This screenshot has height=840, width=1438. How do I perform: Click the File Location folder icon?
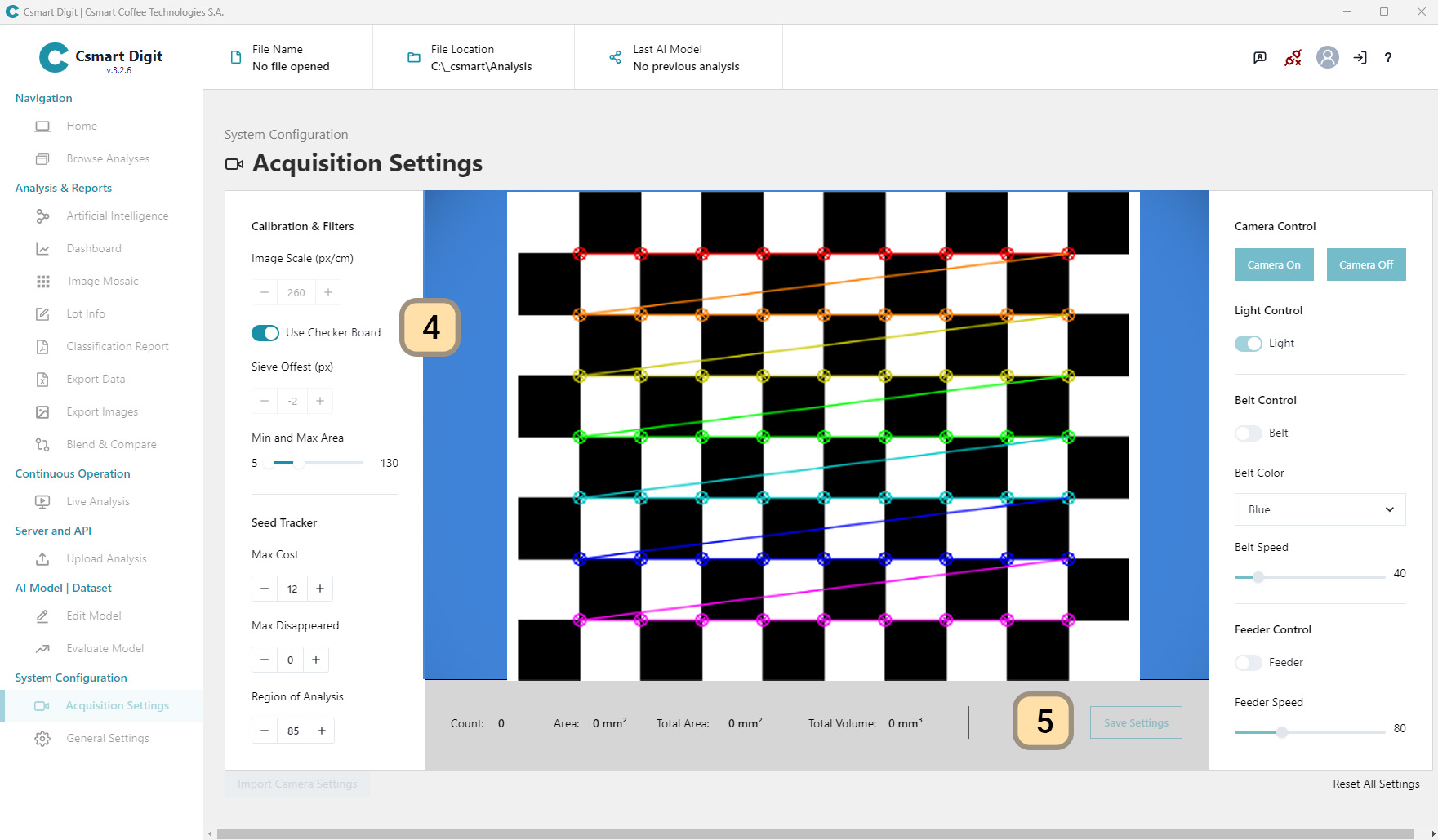(414, 57)
